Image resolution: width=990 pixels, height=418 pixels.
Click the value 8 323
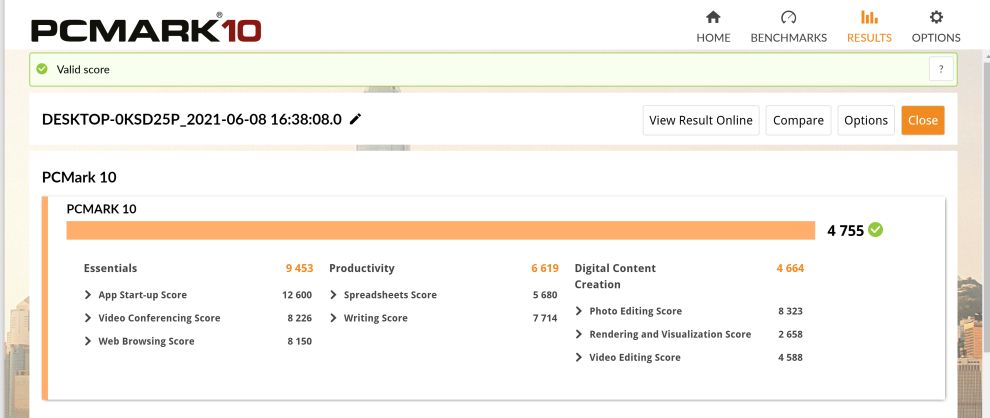(x=790, y=311)
